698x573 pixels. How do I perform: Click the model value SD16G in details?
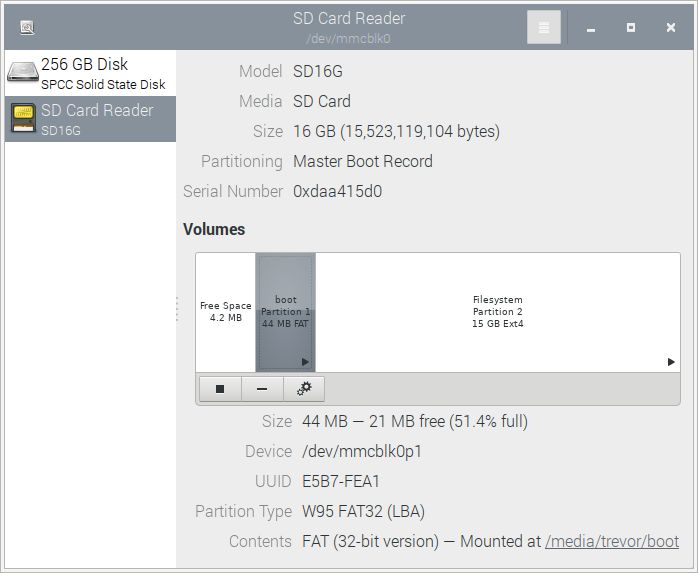(318, 71)
